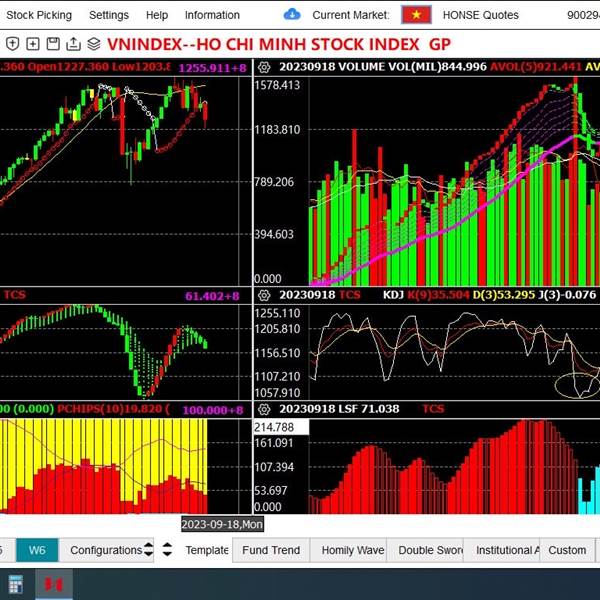The height and width of the screenshot is (600, 600).
Task: Select the Homily Wave template
Action: pyautogui.click(x=348, y=550)
